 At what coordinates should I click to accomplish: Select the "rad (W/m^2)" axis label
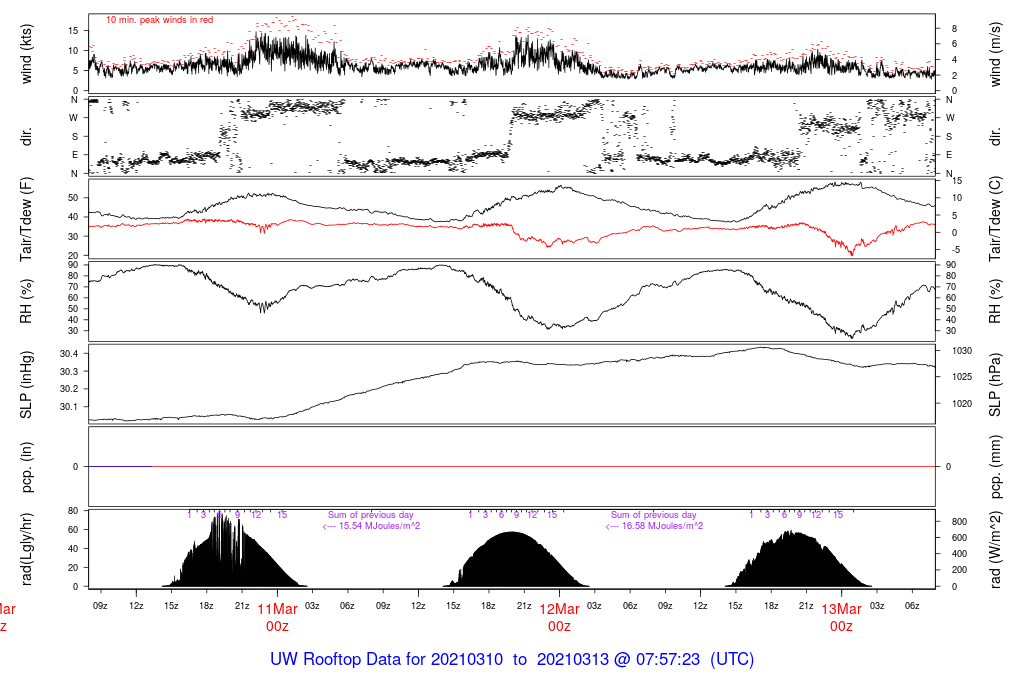pyautogui.click(x=995, y=549)
